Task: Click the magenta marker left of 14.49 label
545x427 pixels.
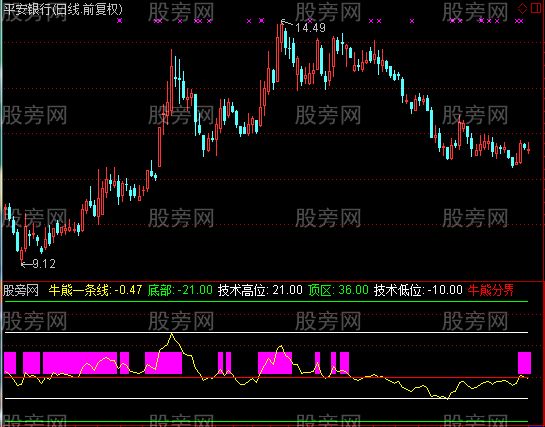Action: [x=262, y=21]
